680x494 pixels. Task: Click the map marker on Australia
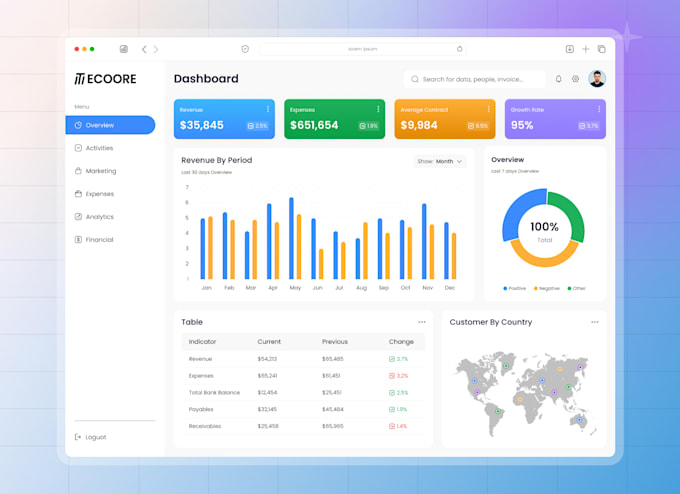(579, 420)
